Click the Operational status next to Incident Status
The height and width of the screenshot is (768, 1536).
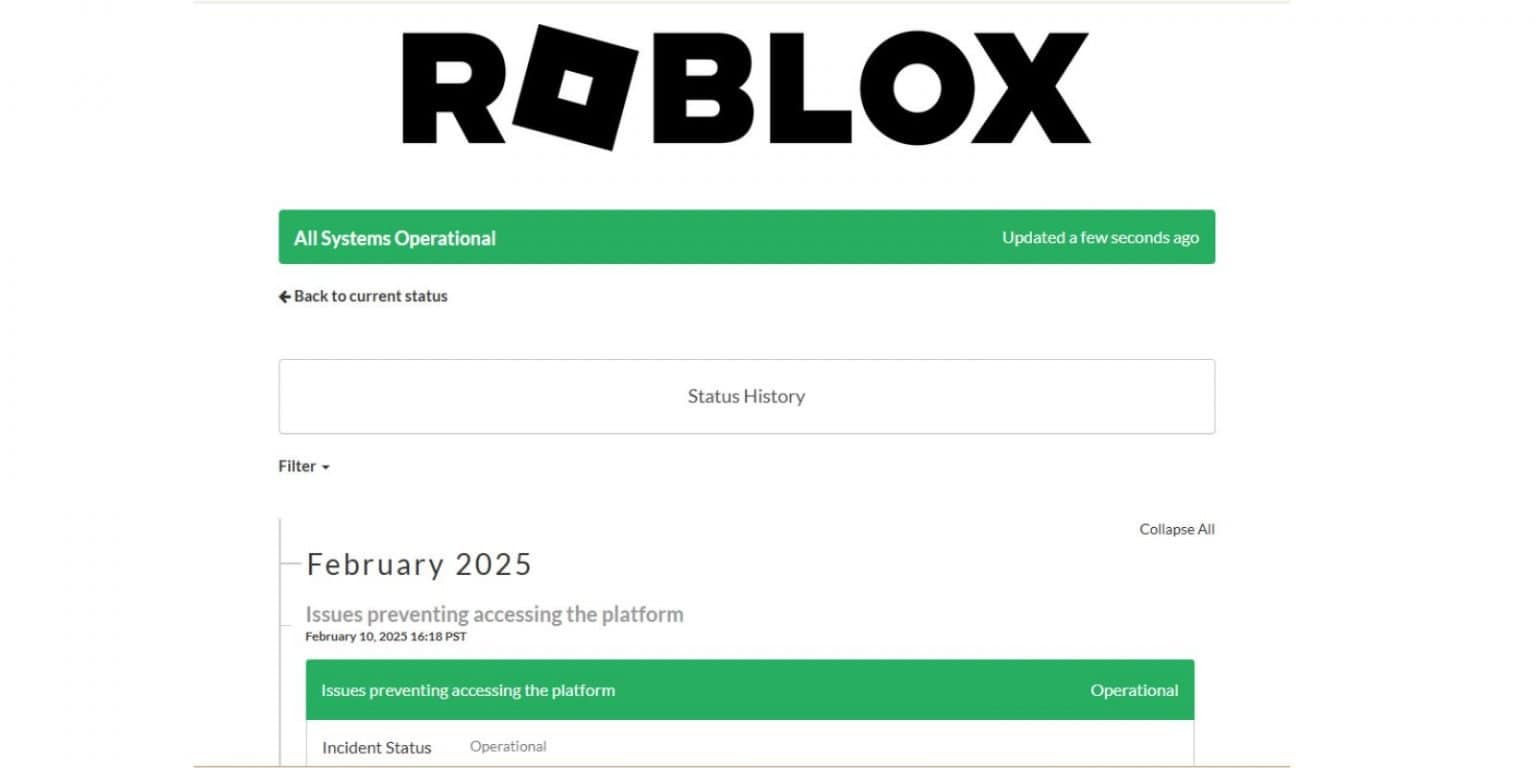508,746
